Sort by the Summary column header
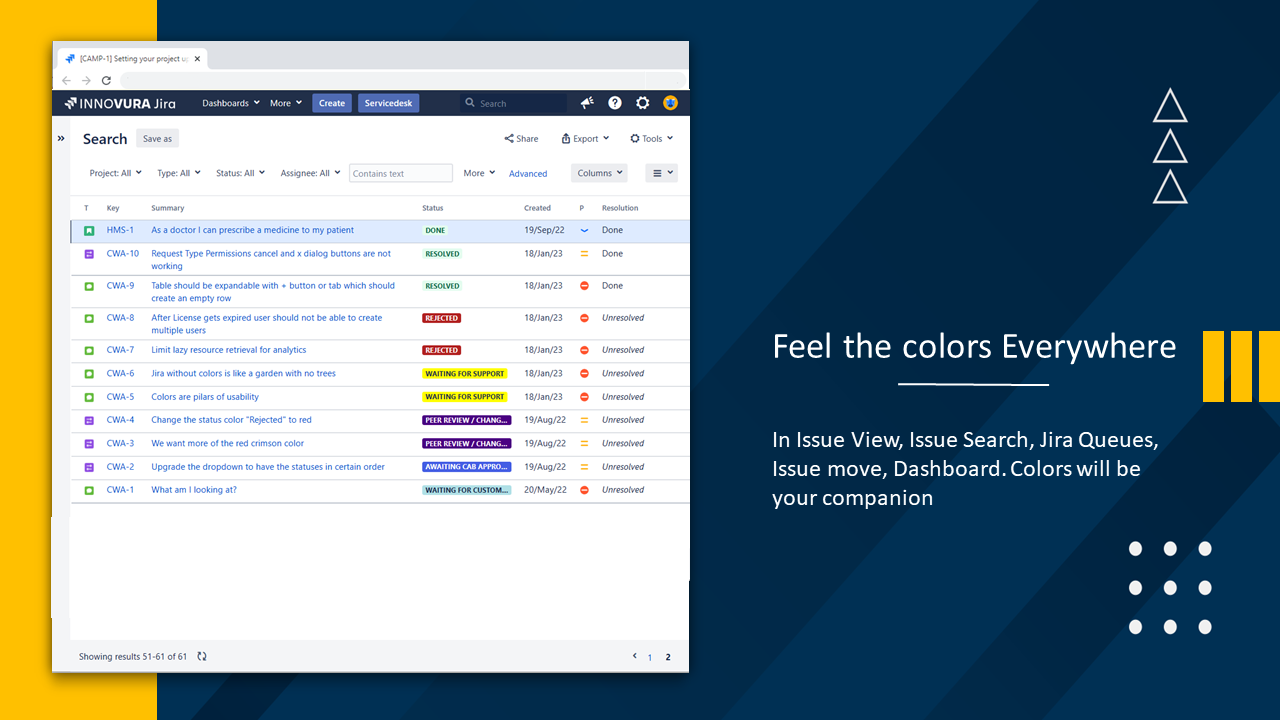Screen dimensions: 1280x720 point(167,208)
